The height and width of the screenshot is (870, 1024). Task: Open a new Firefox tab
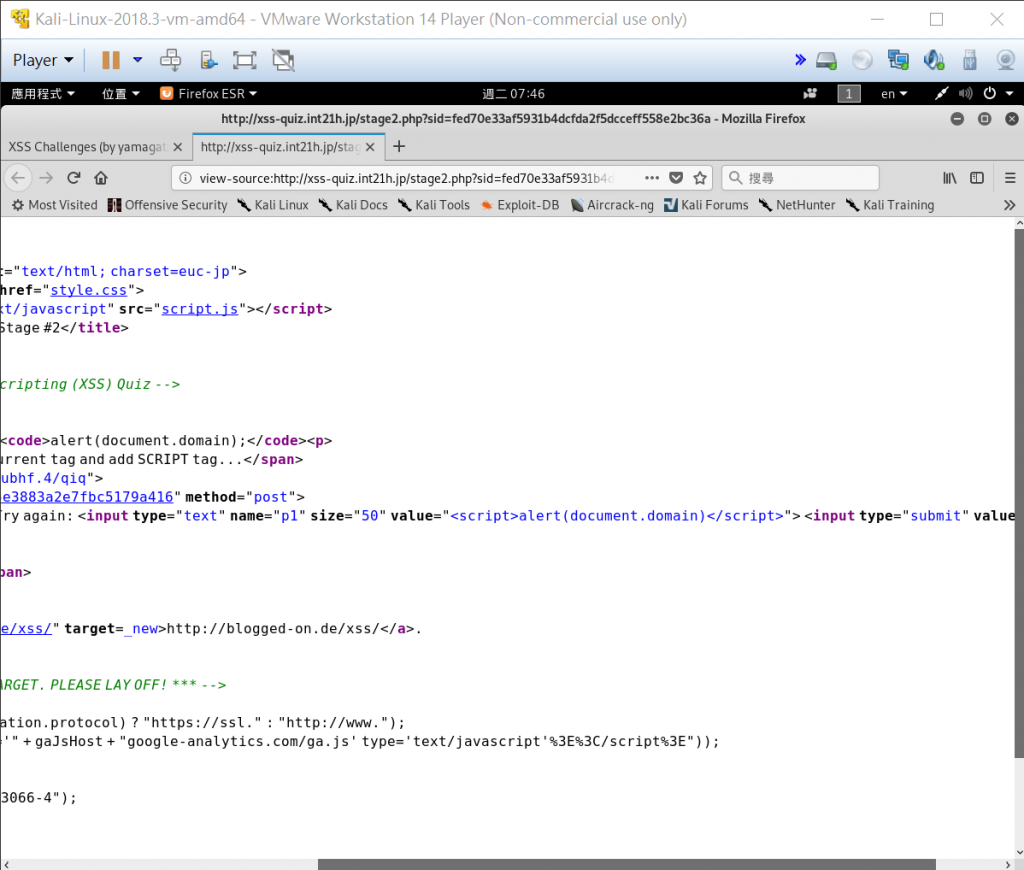pyautogui.click(x=399, y=146)
